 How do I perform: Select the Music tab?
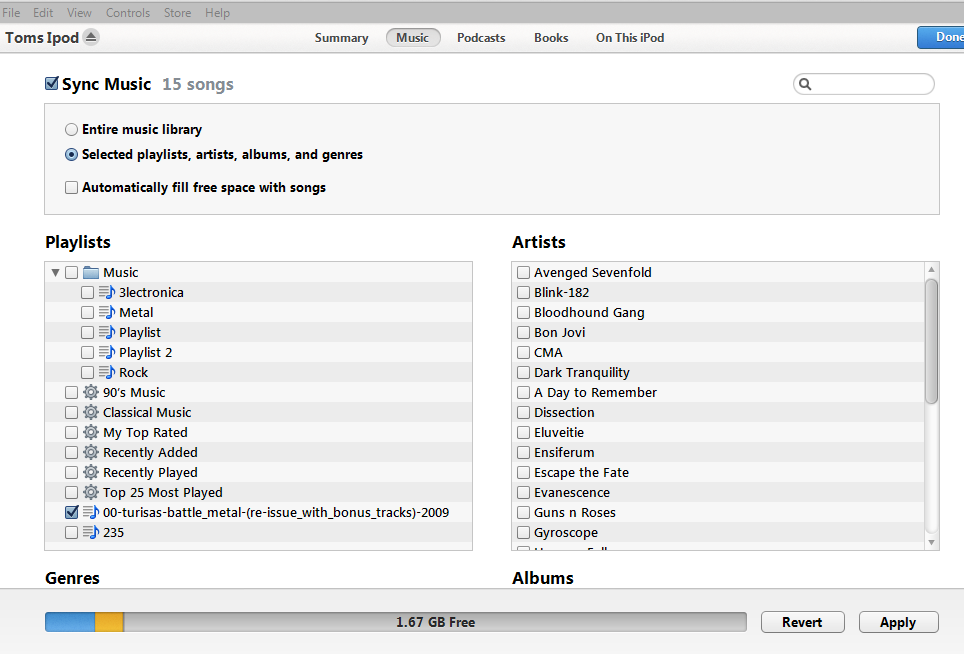coord(413,37)
